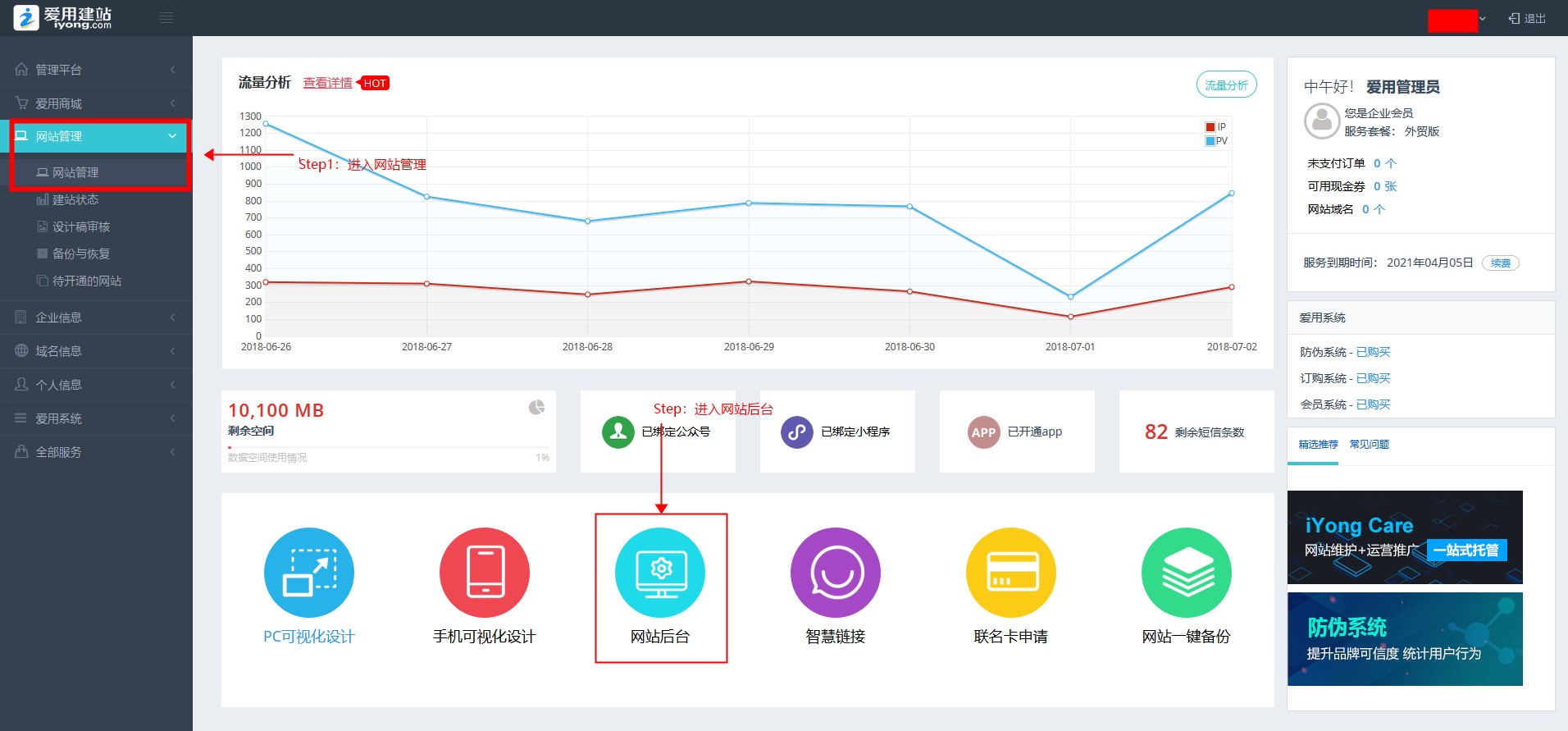Click the 查看详情 link
Screen dimensions: 1568x731
pyautogui.click(x=328, y=83)
